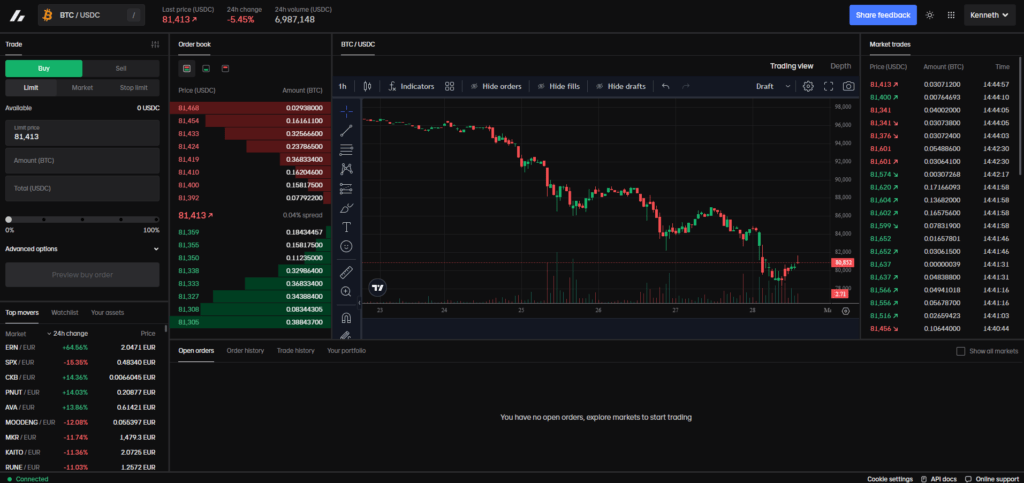Select the trend line drawing tool

(346, 130)
